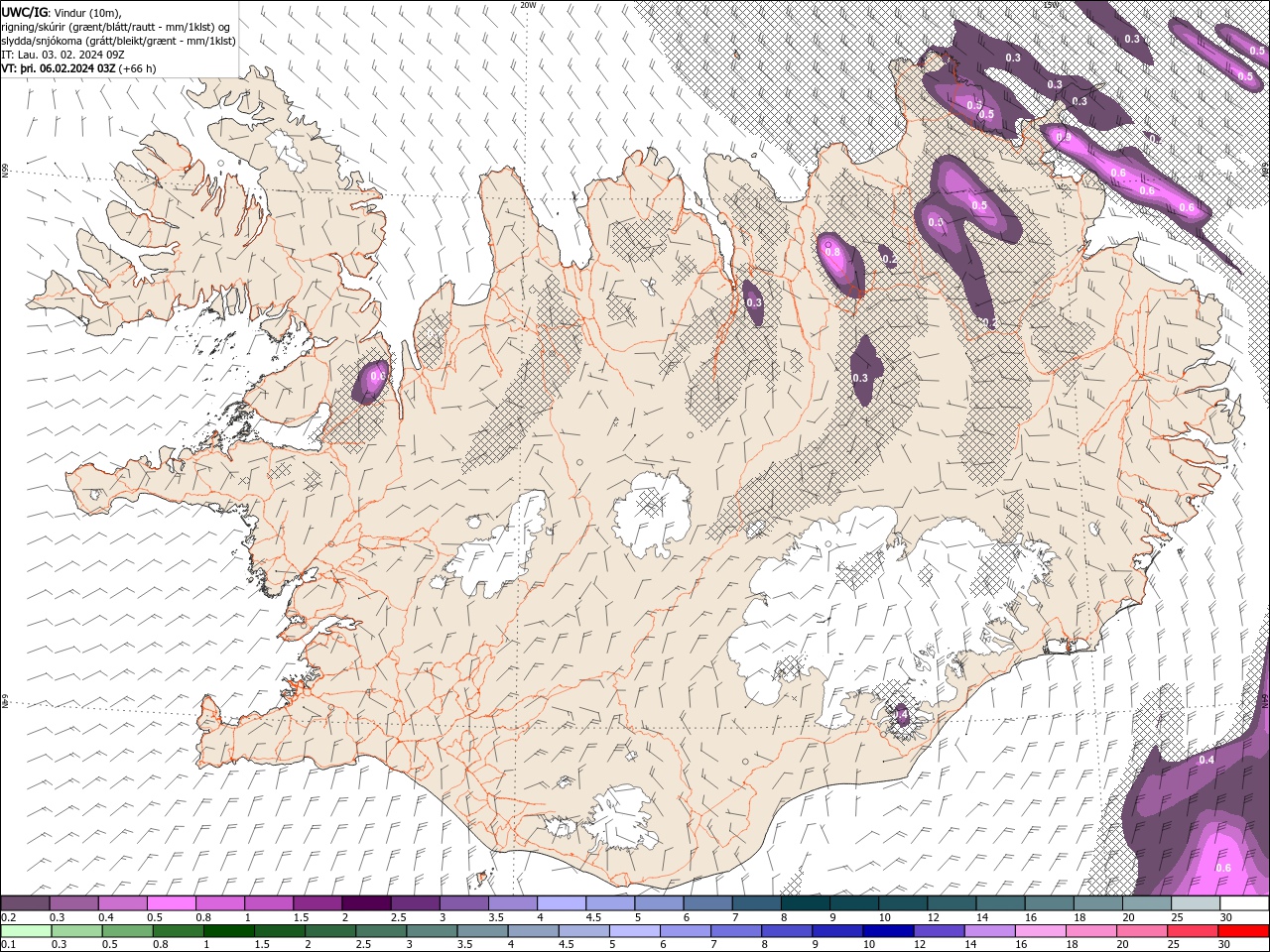Click the '(+66 h)' forecast offset text

tap(137, 68)
